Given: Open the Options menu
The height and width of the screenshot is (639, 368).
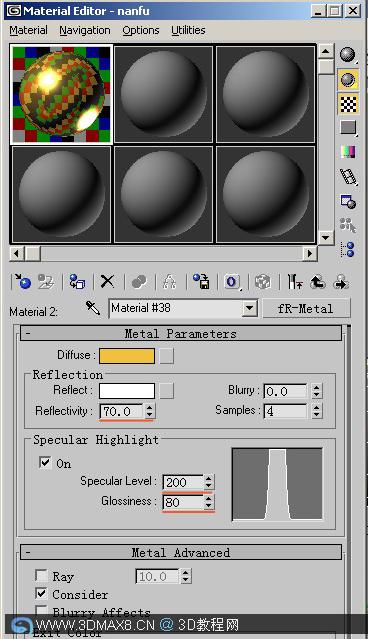Looking at the screenshot, I should pyautogui.click(x=141, y=31).
